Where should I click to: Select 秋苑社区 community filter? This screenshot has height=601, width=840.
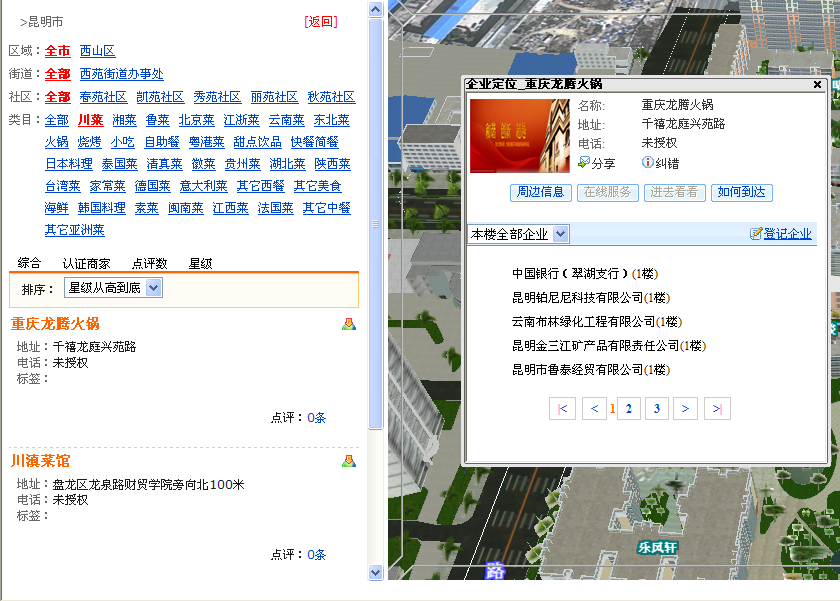click(331, 97)
